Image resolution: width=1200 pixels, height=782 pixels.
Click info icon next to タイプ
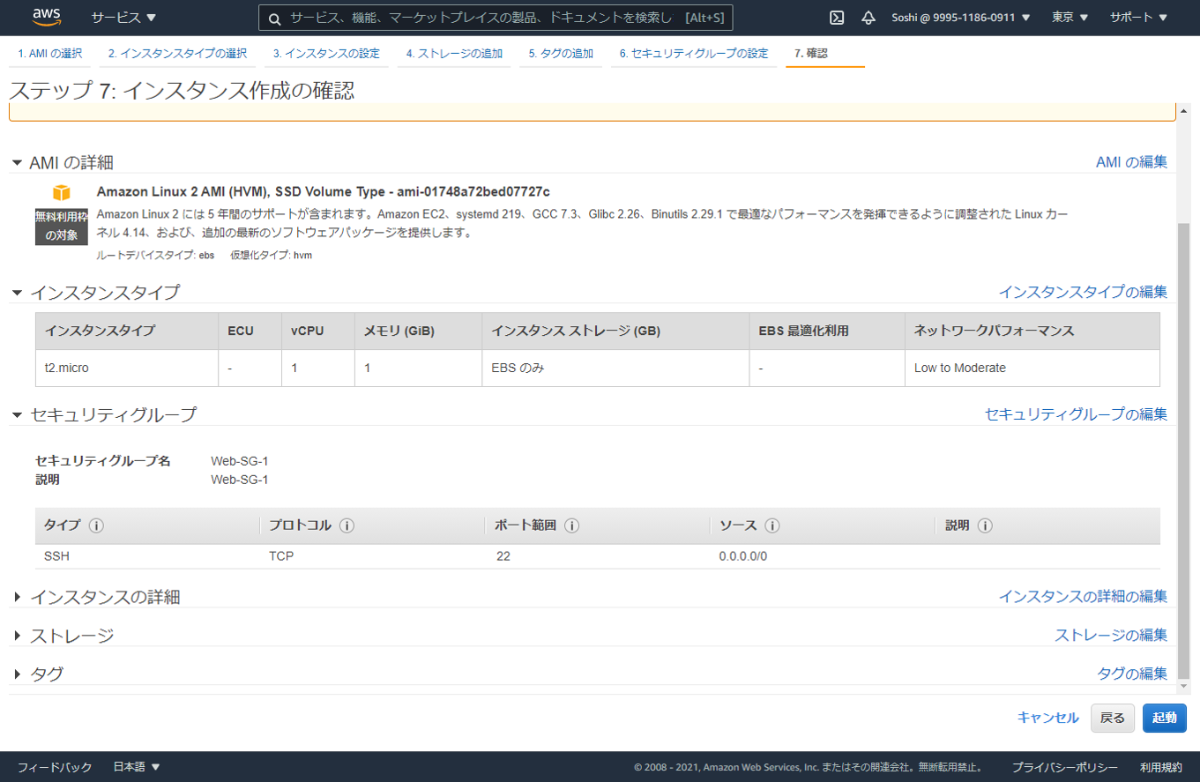(x=97, y=526)
